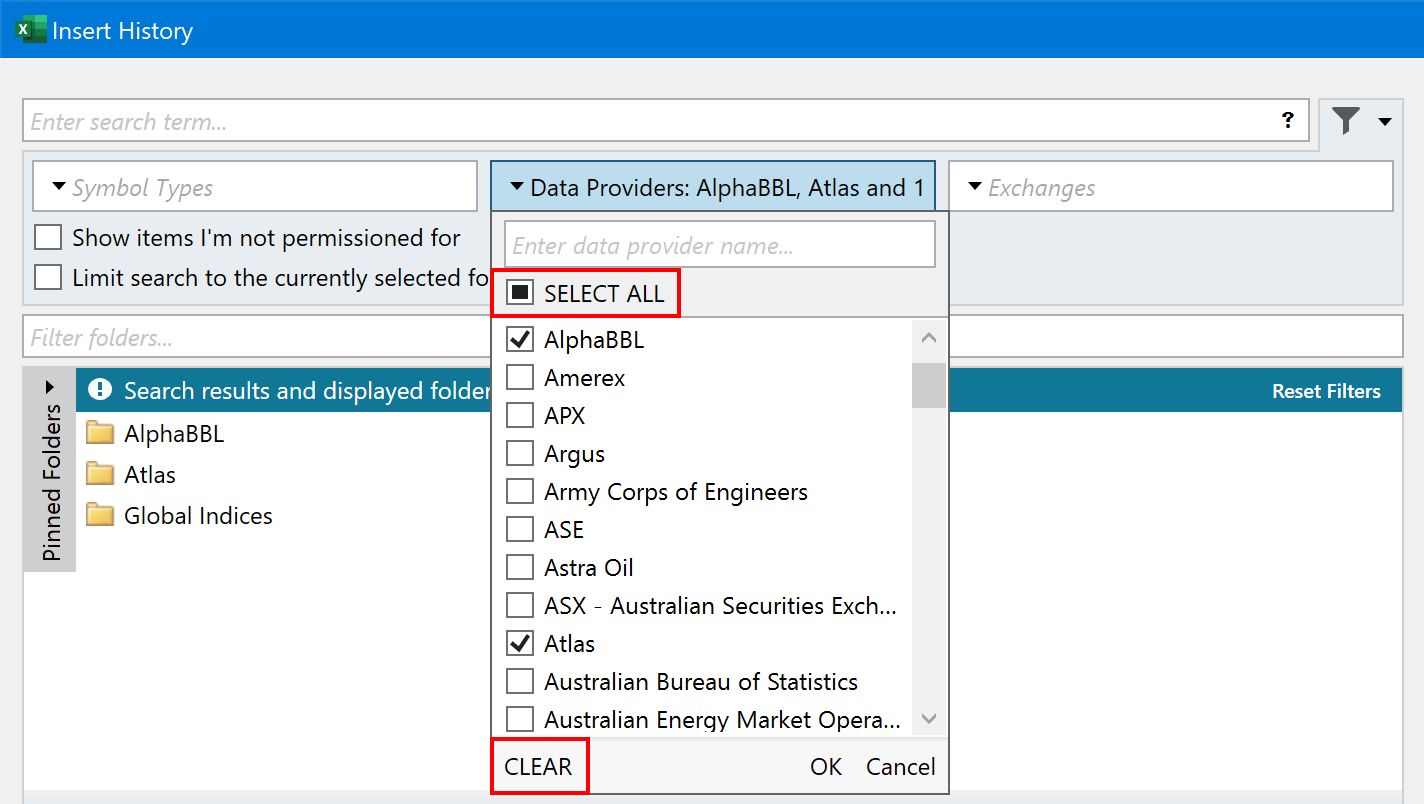
Task: Check the APX provider
Action: [x=520, y=416]
